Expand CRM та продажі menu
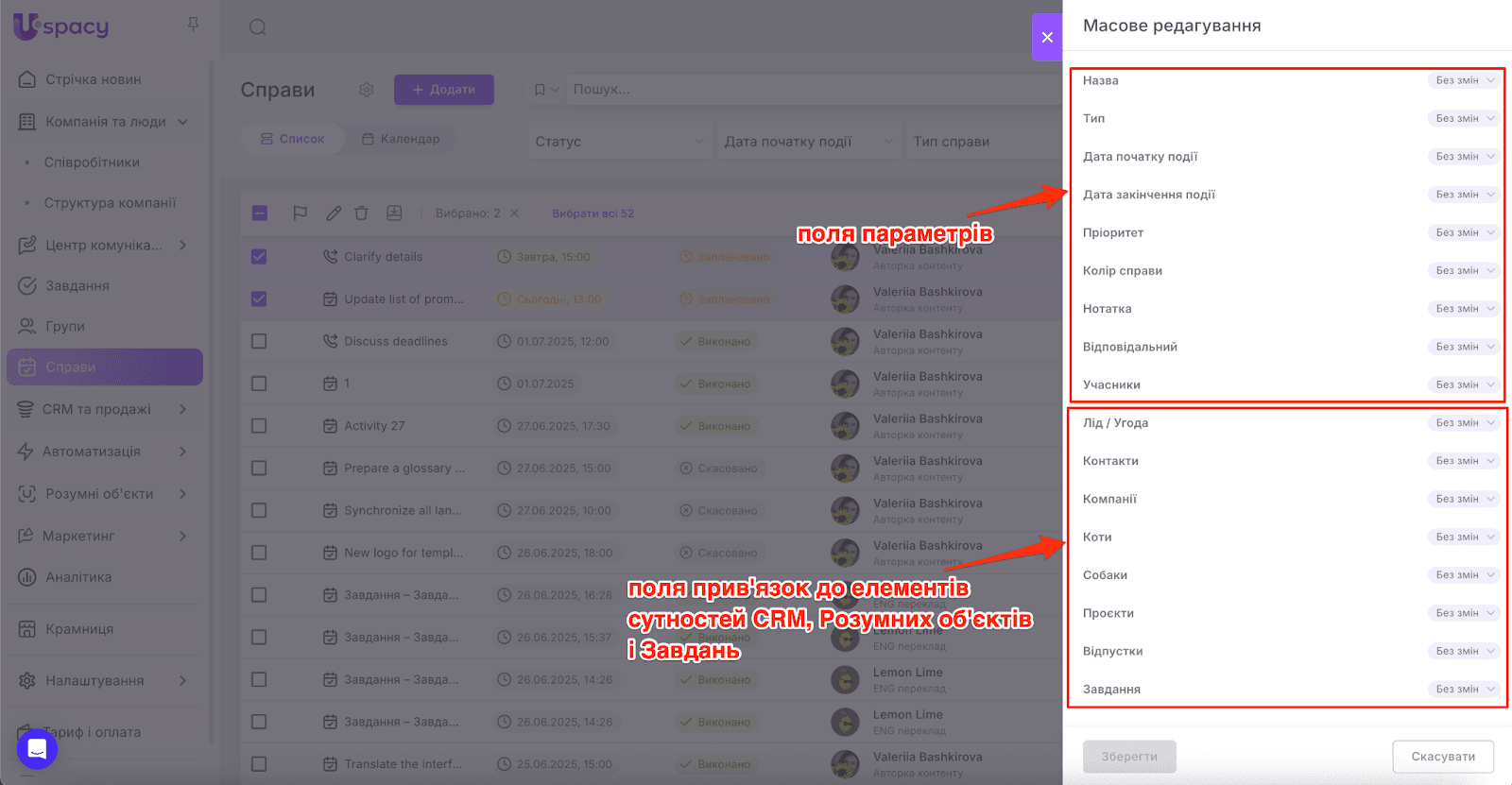The width and height of the screenshot is (1512, 785). 183,409
